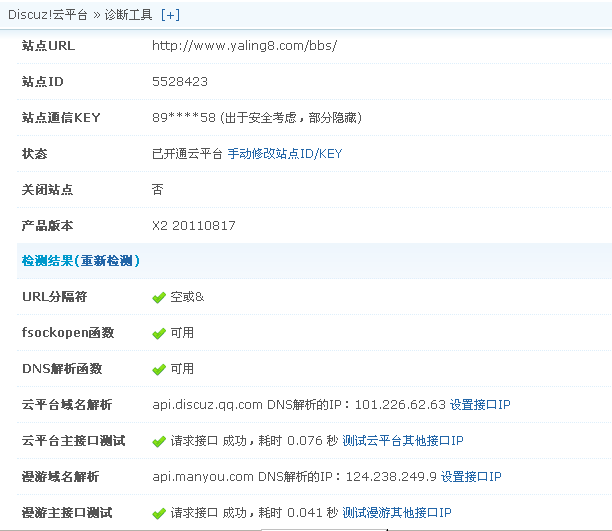Click the 站点URL label
612x531 pixels.
pyautogui.click(x=48, y=46)
